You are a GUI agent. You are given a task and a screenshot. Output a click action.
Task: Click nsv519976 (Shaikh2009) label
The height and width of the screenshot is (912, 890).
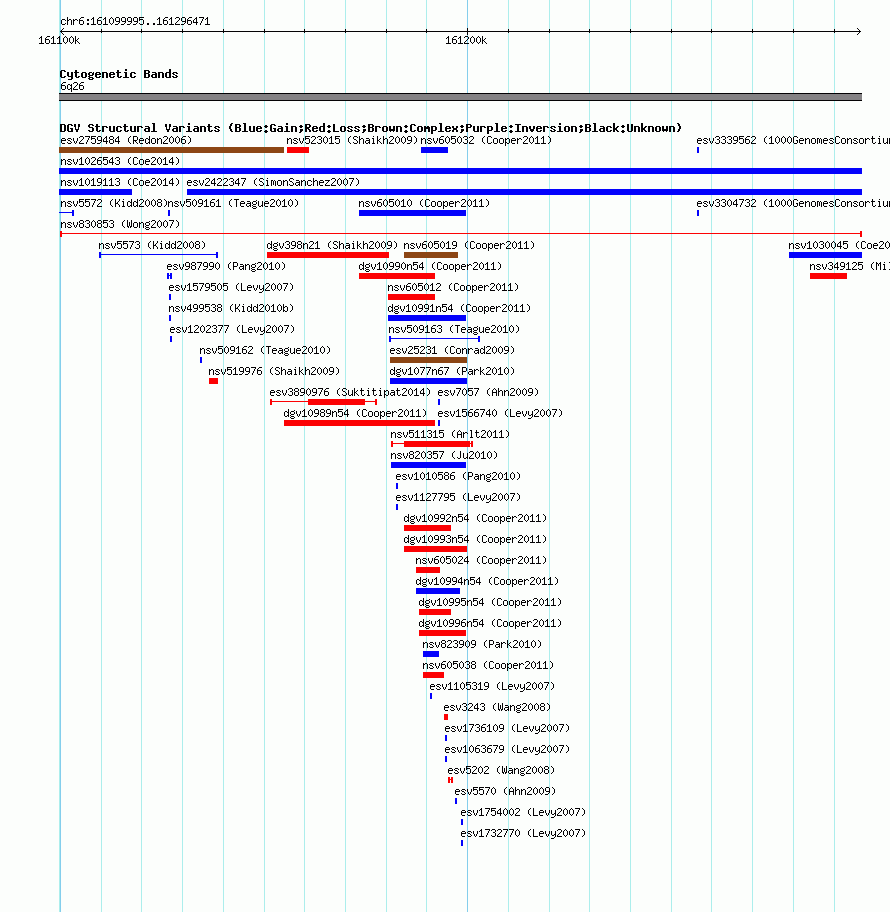tap(274, 370)
